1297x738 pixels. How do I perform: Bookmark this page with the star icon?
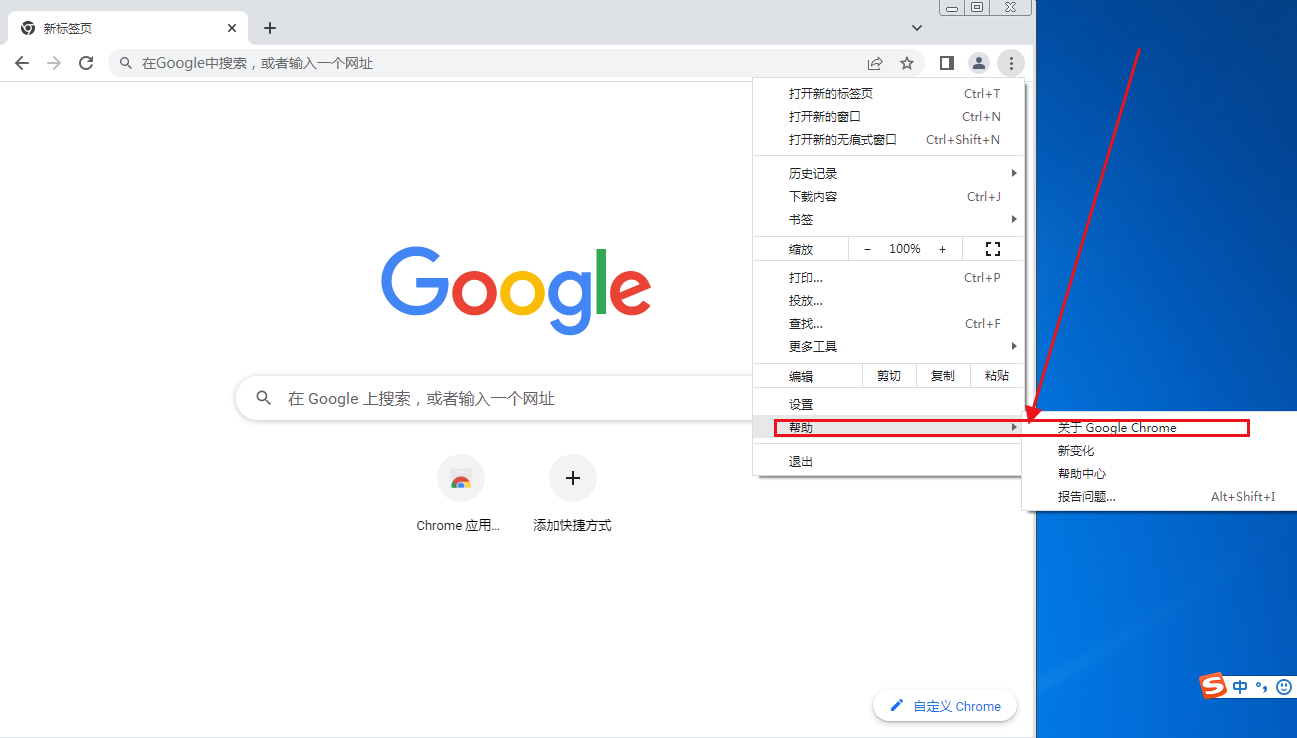point(907,63)
